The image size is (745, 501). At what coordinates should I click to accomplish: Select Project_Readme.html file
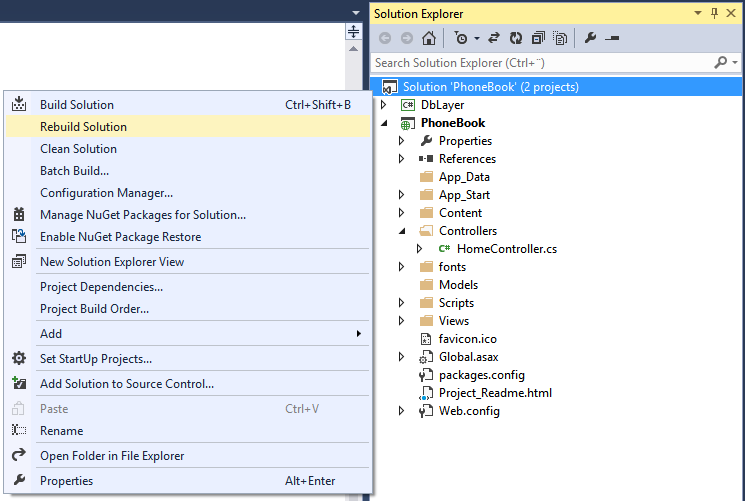[x=495, y=393]
